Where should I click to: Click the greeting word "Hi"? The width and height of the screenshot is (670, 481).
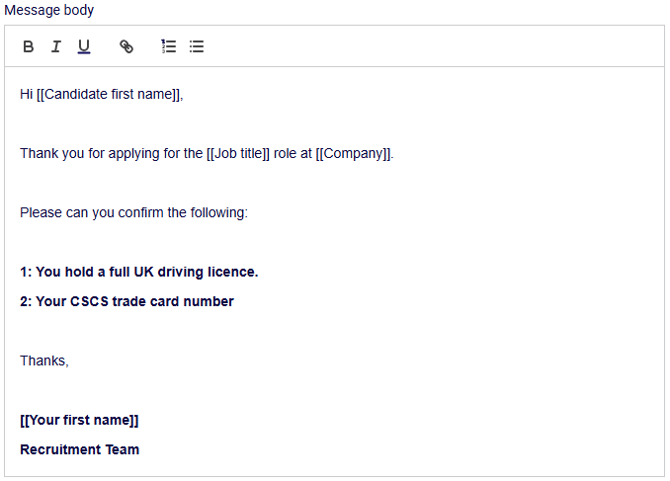[26, 95]
